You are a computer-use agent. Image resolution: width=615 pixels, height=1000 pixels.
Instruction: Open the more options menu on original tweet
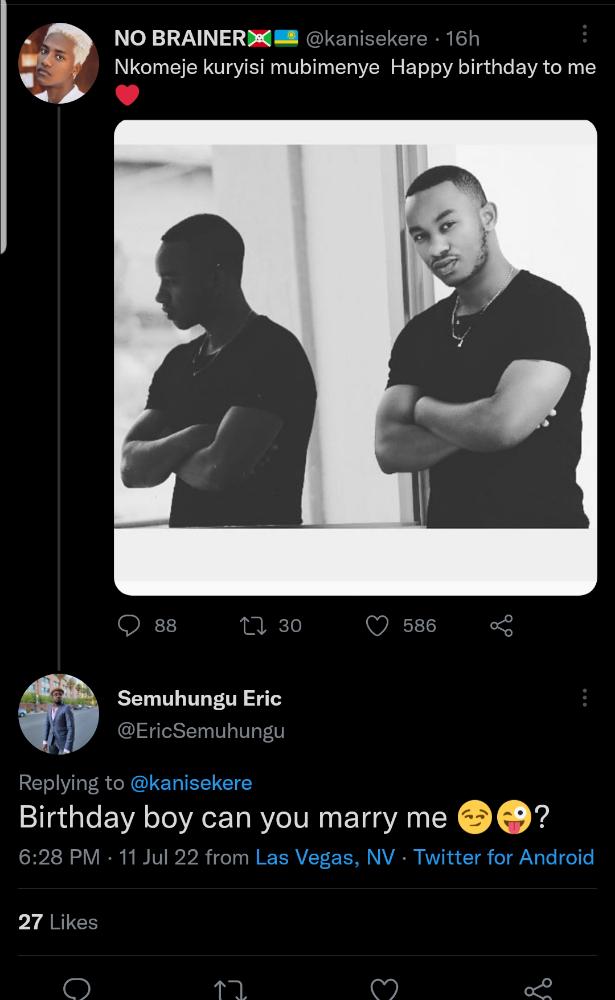click(585, 35)
